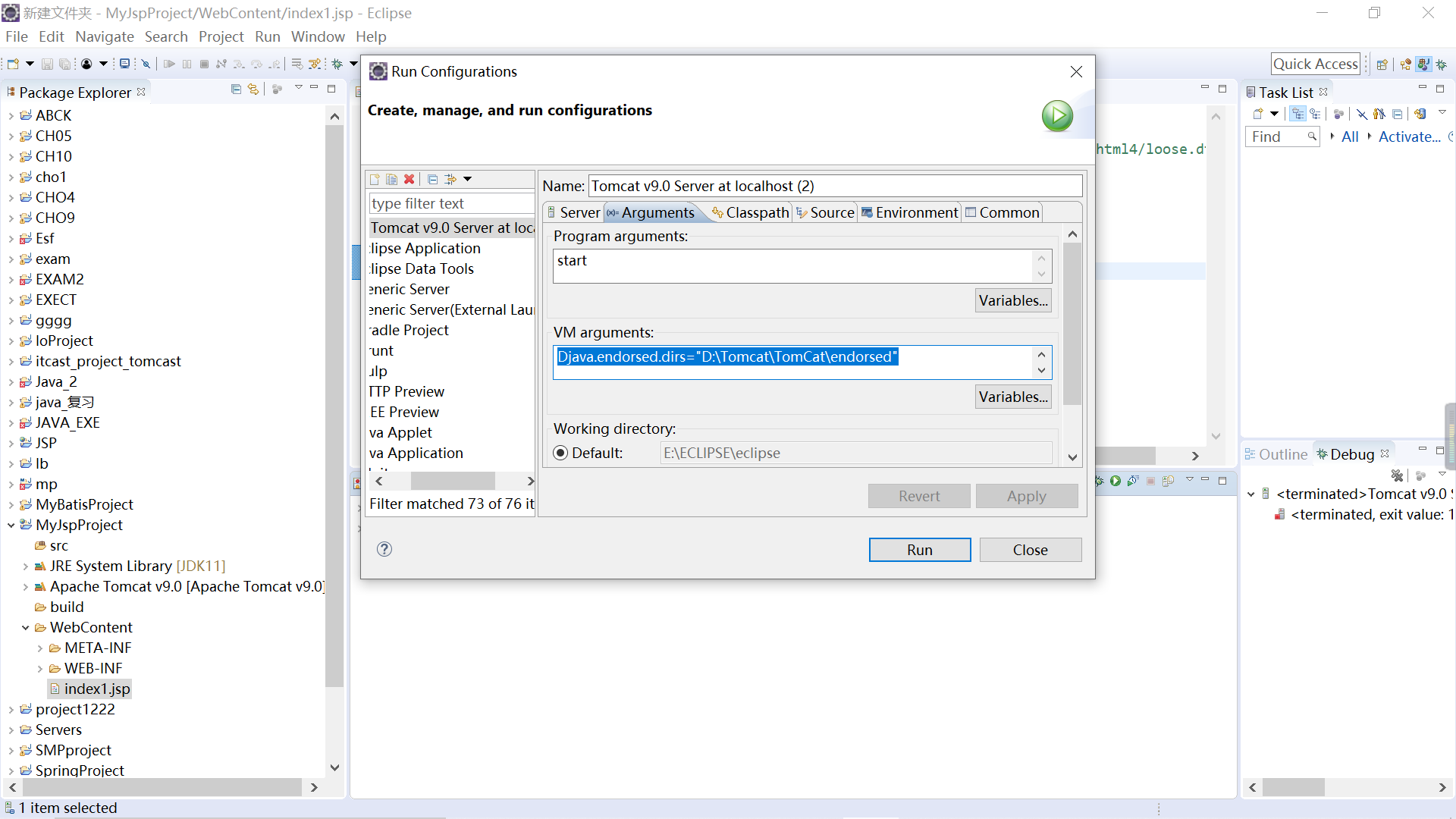The width and height of the screenshot is (1456, 819).
Task: Click Variables button under VM arguments
Action: [x=1013, y=397]
